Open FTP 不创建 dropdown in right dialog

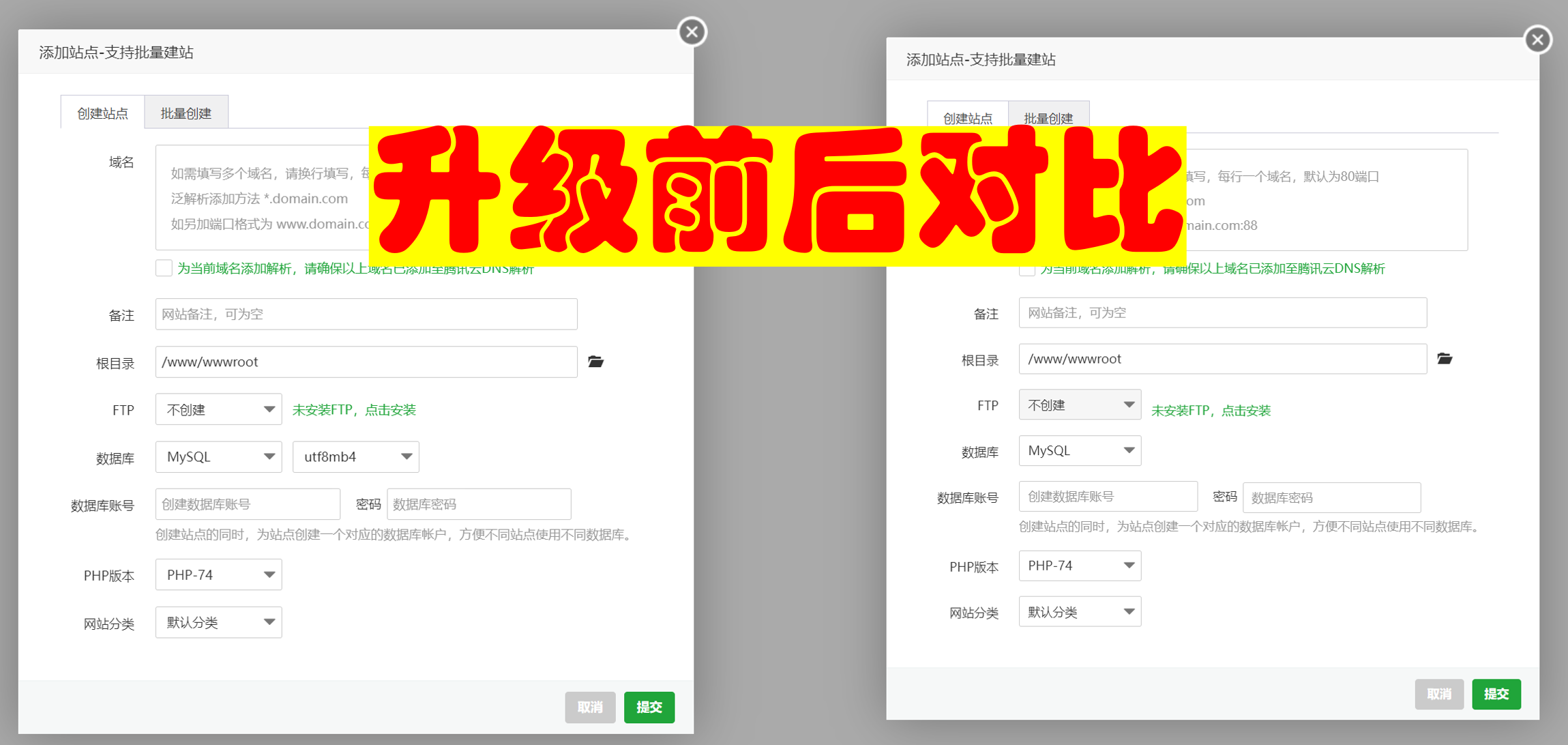point(1080,405)
